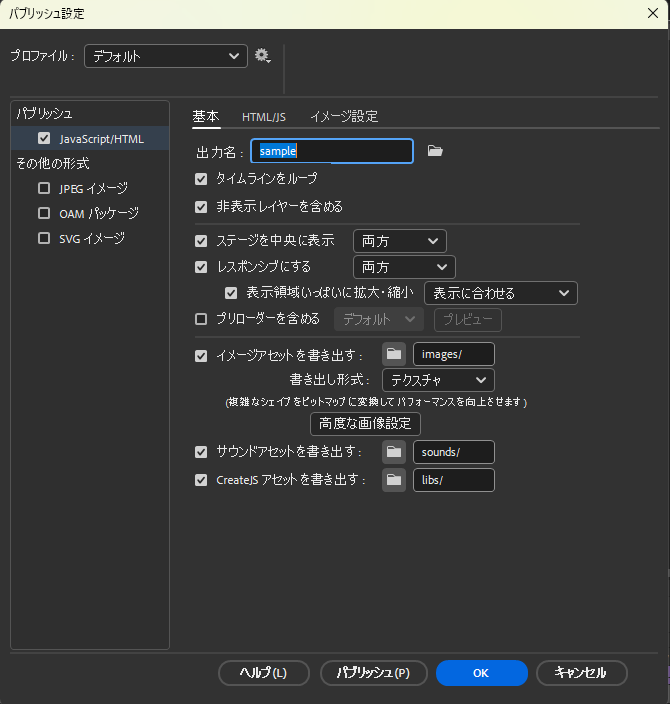670x704 pixels.
Task: Close the パブリッシュ設定 dialog
Action: pos(651,13)
